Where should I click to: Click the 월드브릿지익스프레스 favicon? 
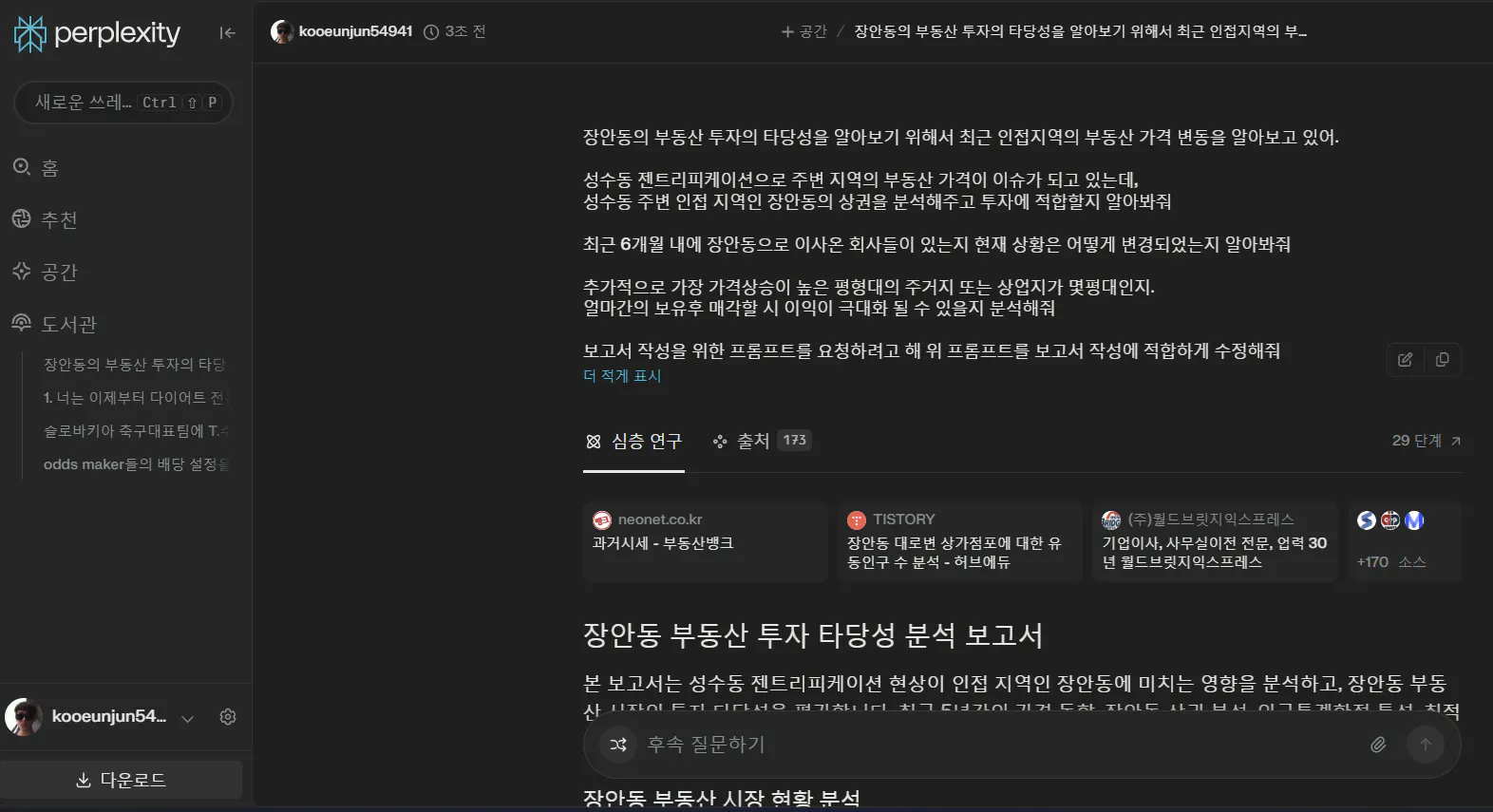[x=1111, y=519]
